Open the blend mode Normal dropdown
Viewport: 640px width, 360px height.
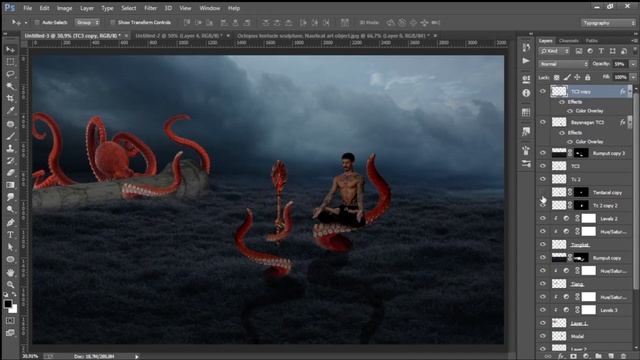[563, 64]
